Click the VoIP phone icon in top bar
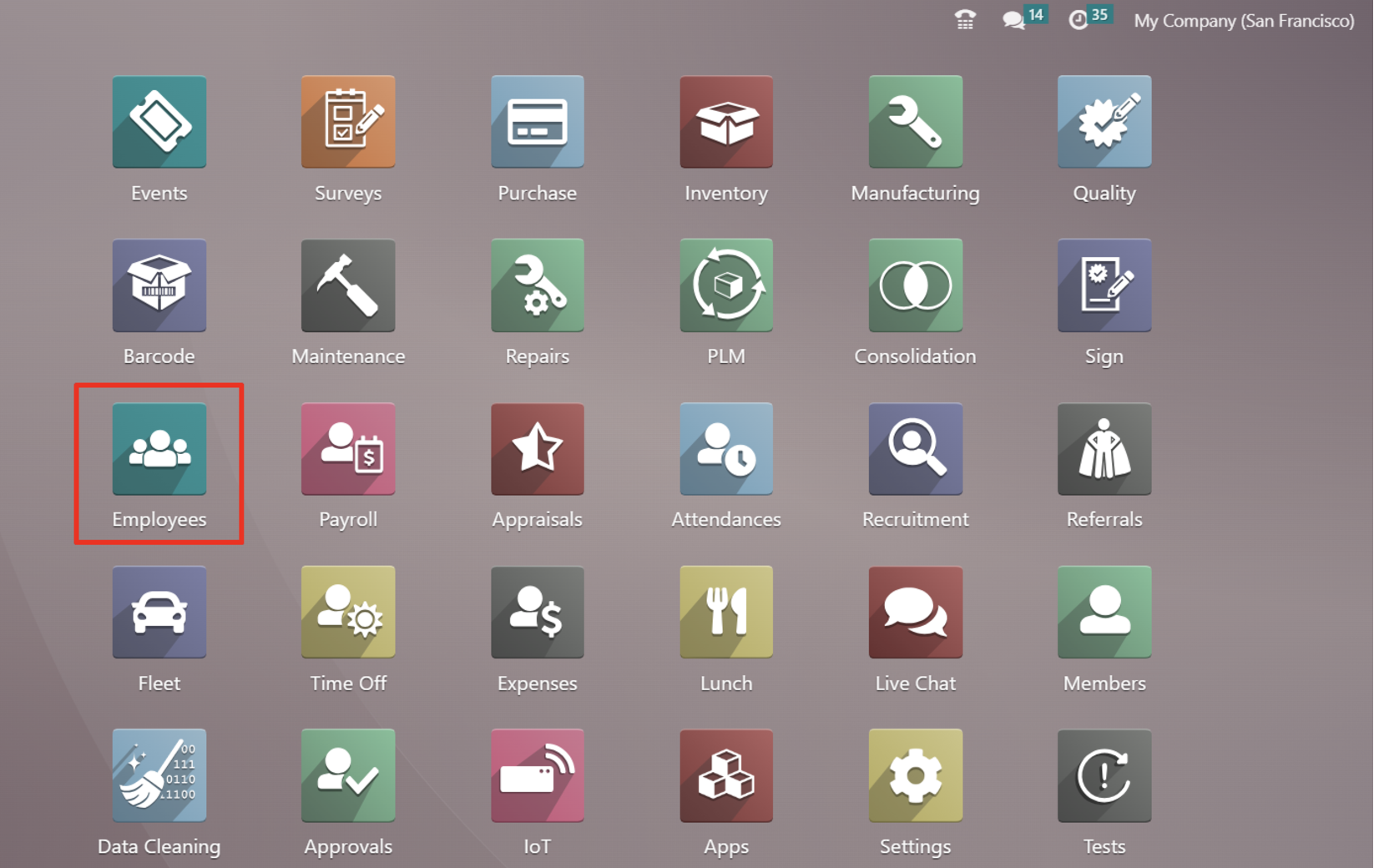The width and height of the screenshot is (1374, 868). pos(965,20)
